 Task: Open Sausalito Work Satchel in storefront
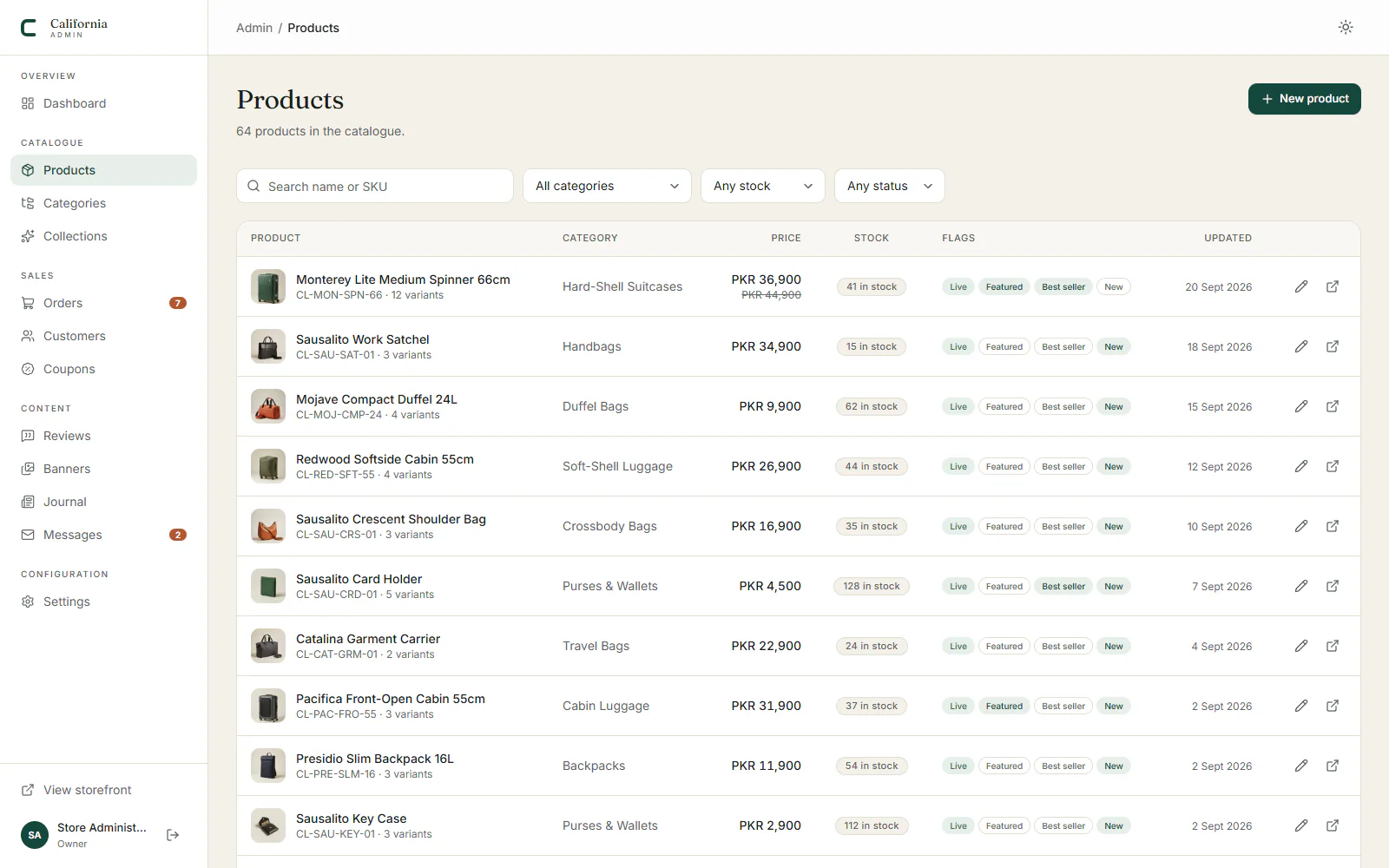point(1333,346)
